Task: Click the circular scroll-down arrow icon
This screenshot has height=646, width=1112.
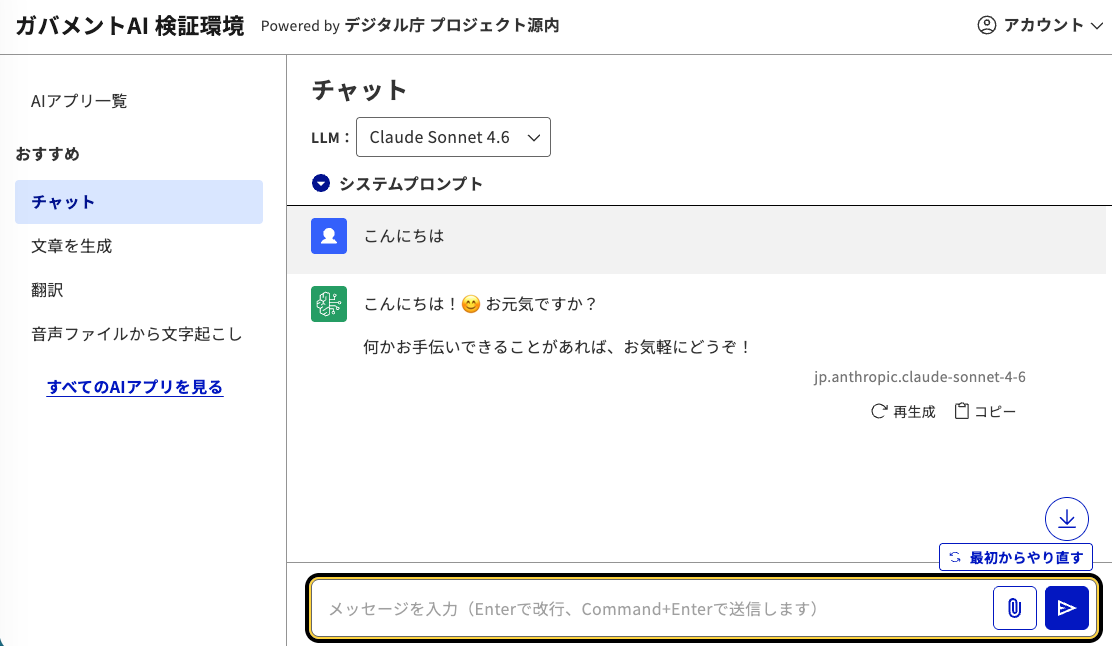Action: [x=1067, y=518]
